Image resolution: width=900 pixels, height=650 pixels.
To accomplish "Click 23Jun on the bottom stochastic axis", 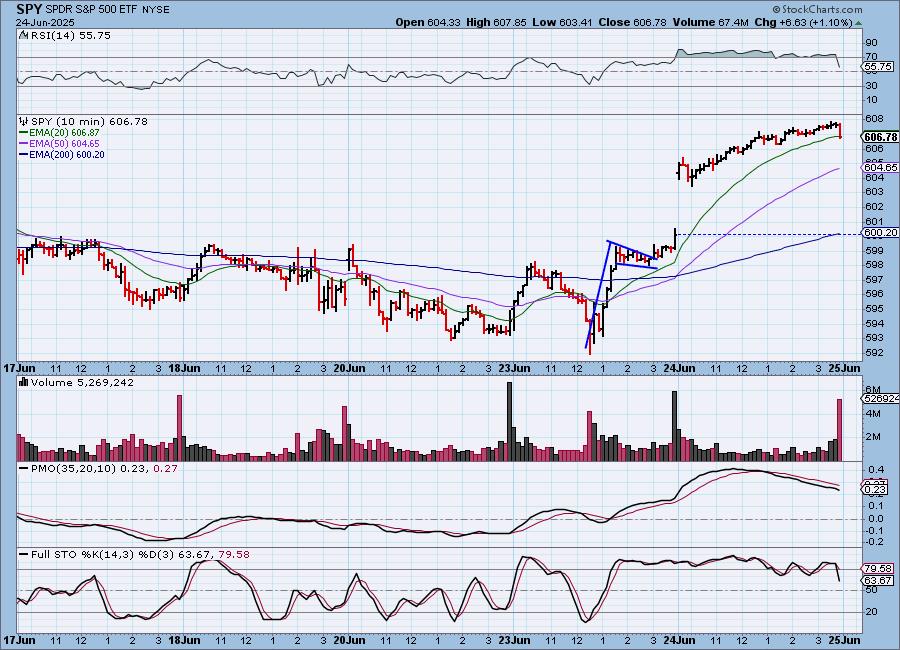I will pyautogui.click(x=514, y=640).
